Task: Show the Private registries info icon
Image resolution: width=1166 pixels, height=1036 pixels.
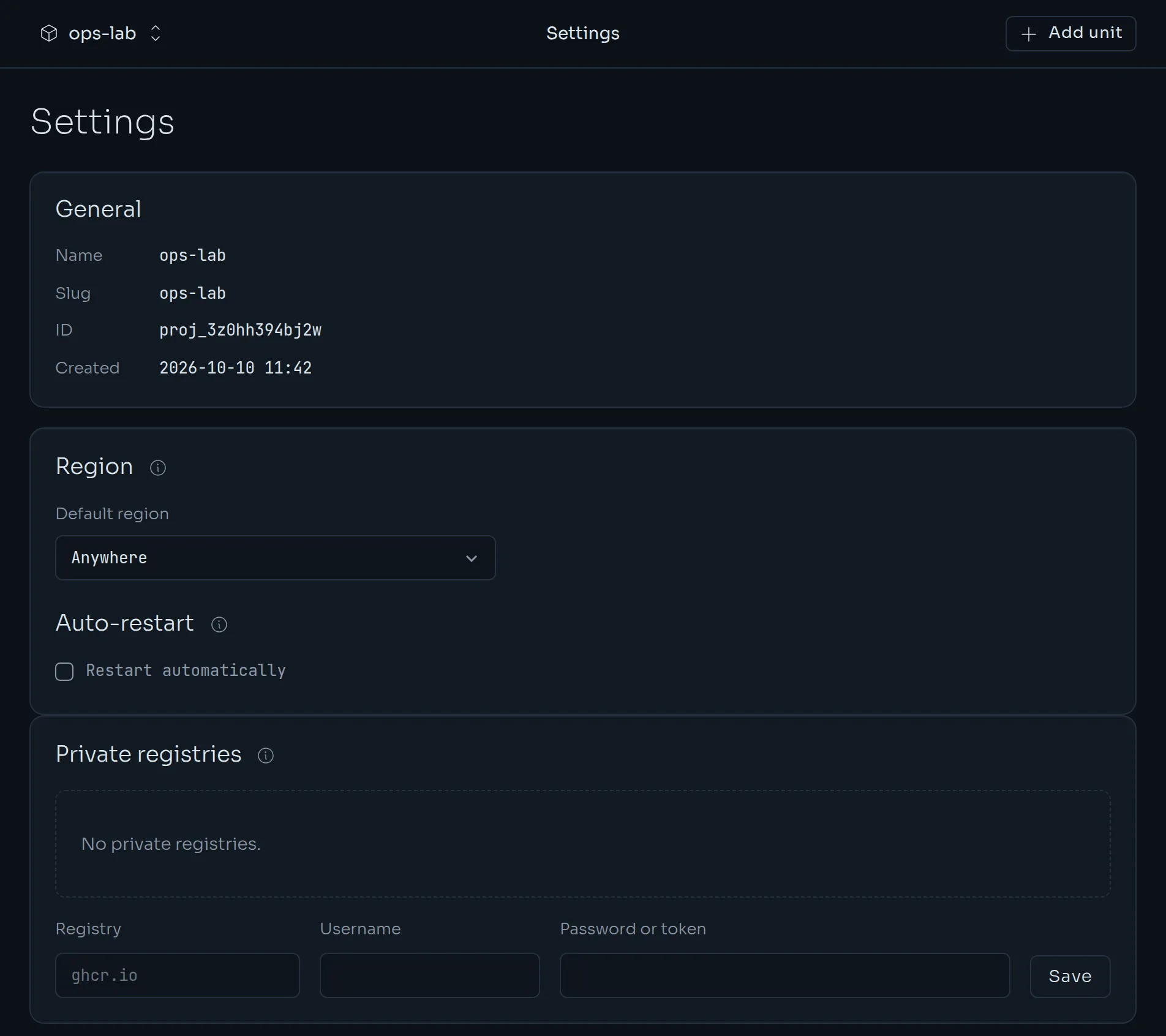Action: coord(266,756)
